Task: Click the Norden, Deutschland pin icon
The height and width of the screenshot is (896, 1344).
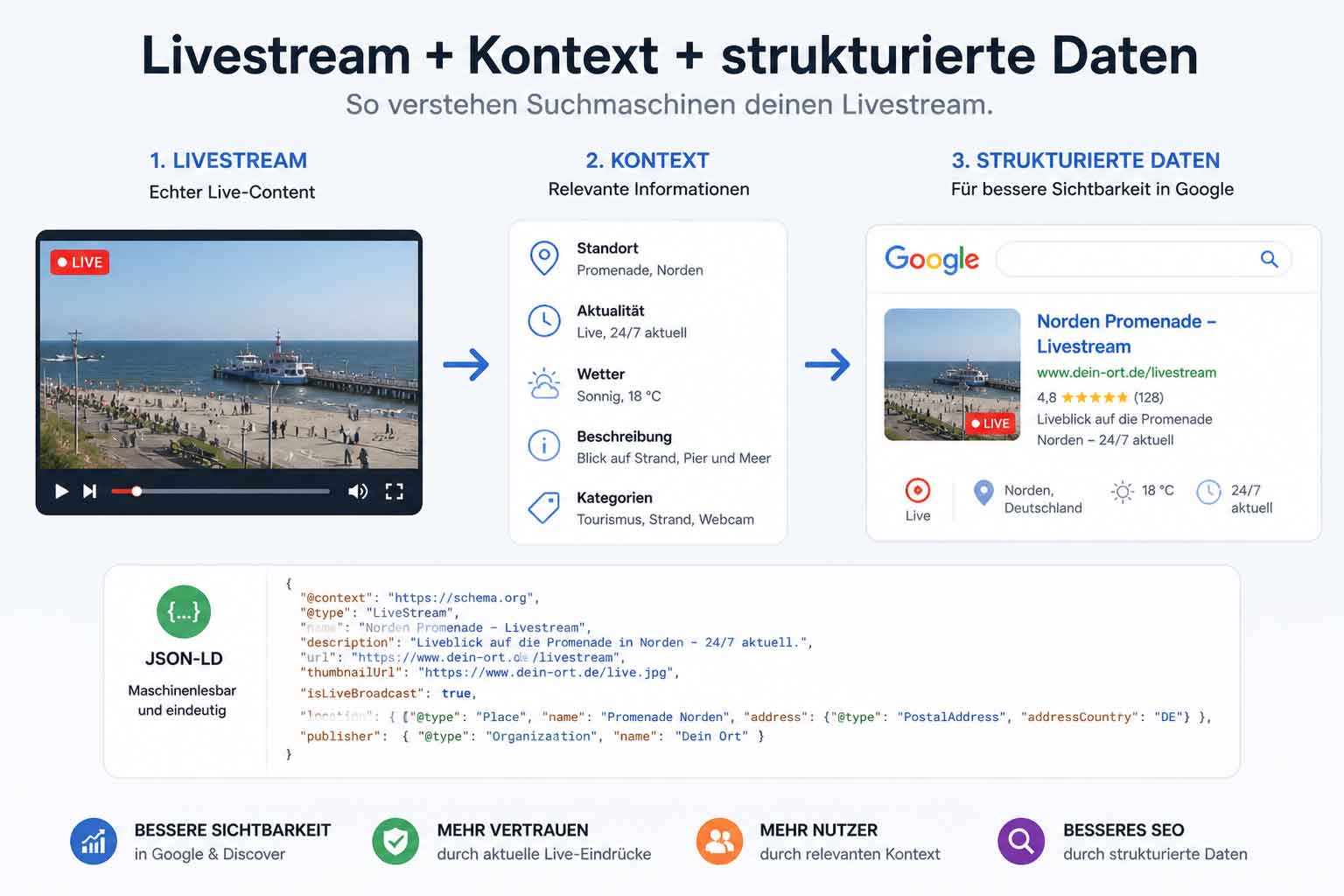Action: (x=983, y=493)
